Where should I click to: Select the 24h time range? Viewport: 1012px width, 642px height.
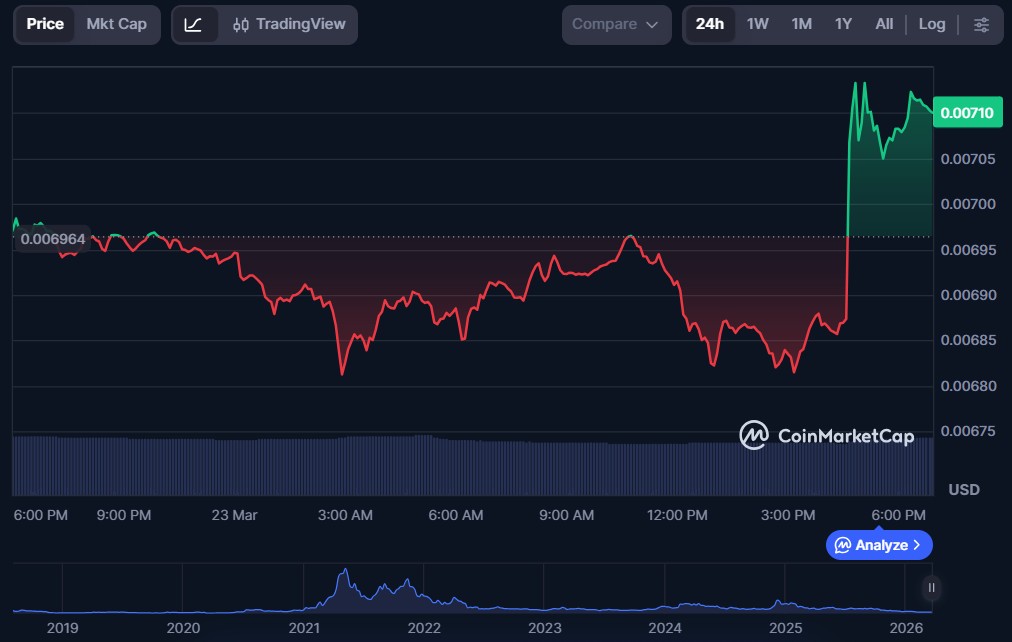(709, 24)
